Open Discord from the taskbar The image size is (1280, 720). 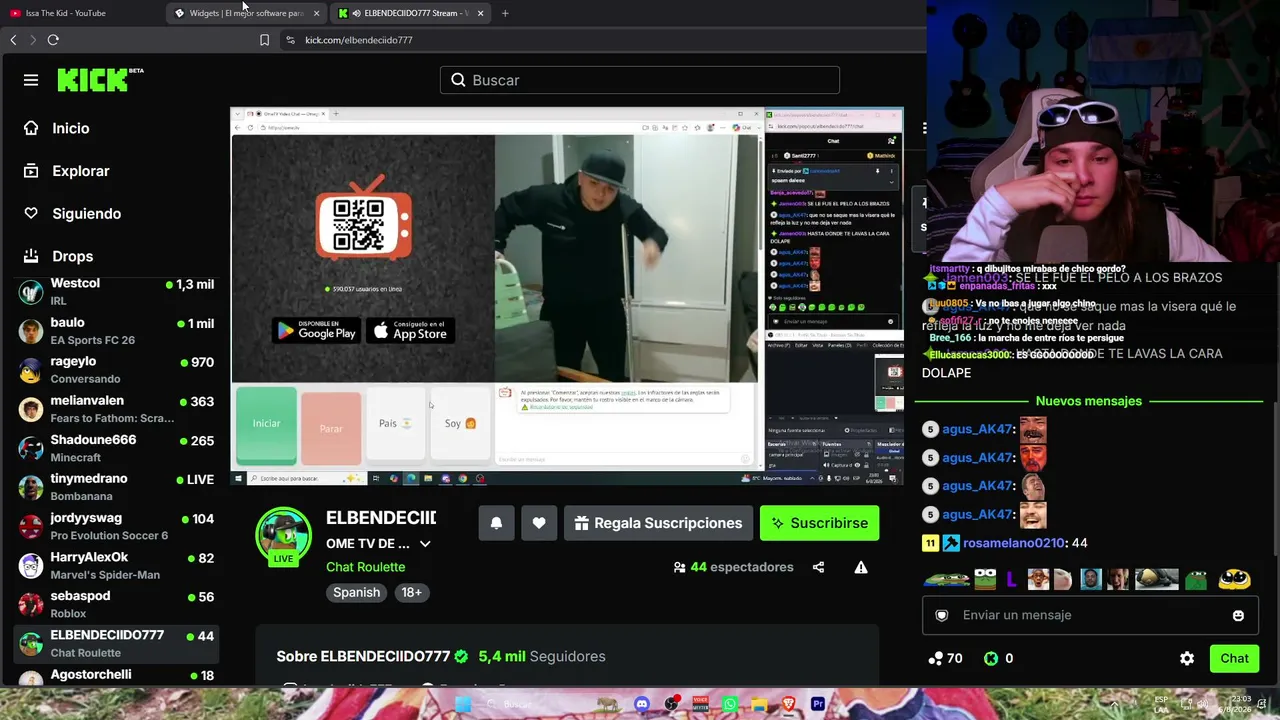point(642,704)
